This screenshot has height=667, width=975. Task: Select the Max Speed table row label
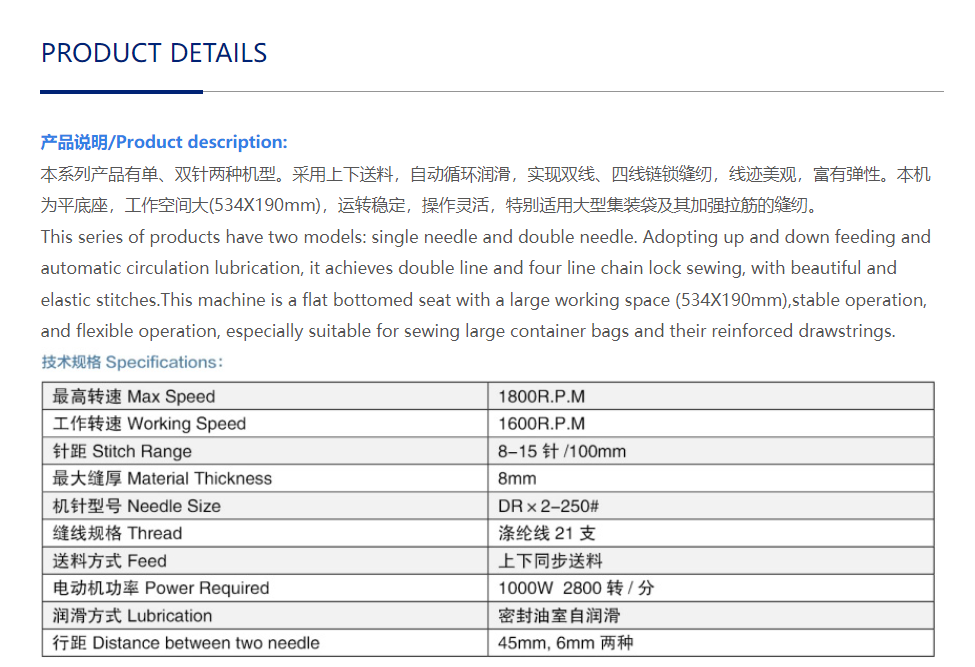134,397
